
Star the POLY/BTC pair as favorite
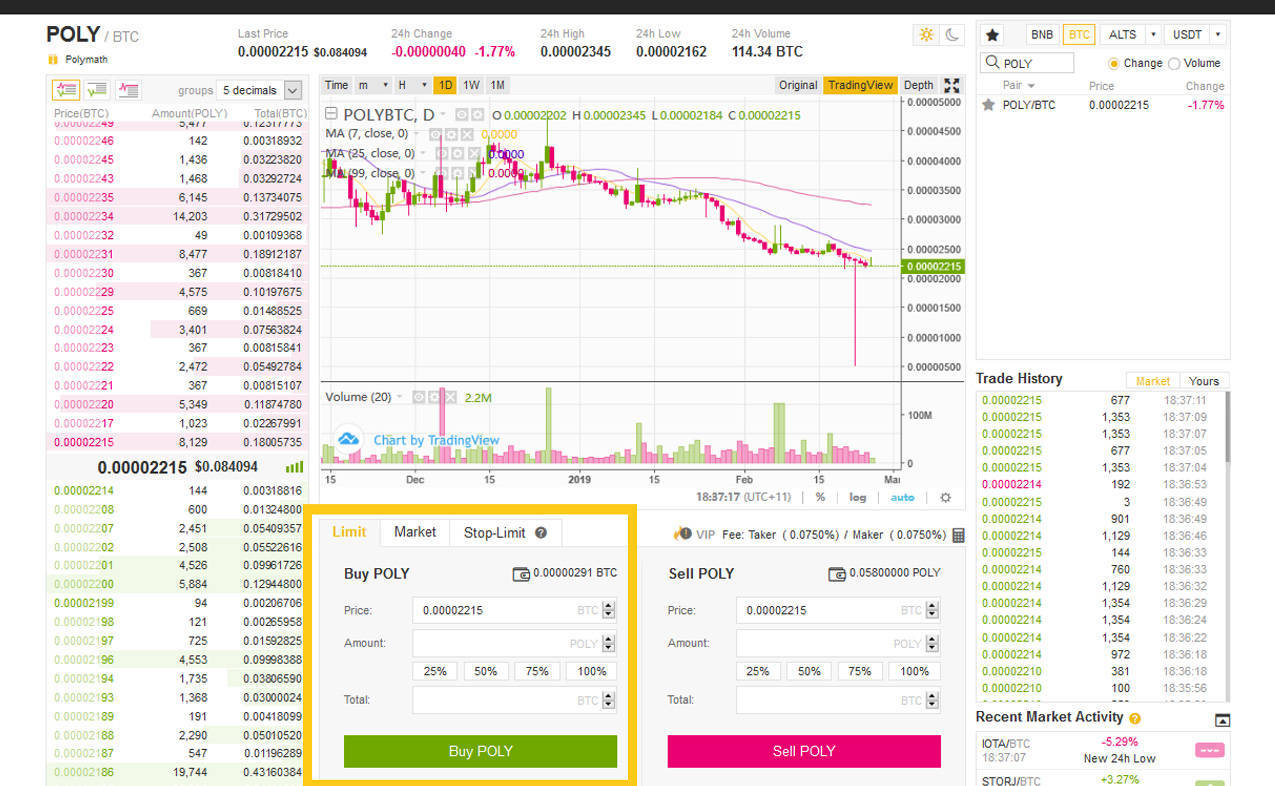click(989, 104)
